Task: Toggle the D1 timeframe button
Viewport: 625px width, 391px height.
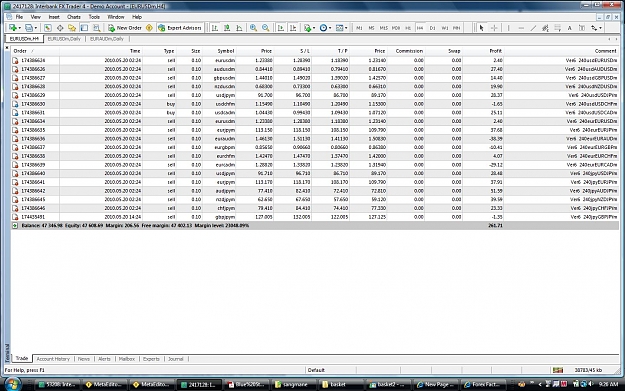Action: point(432,28)
